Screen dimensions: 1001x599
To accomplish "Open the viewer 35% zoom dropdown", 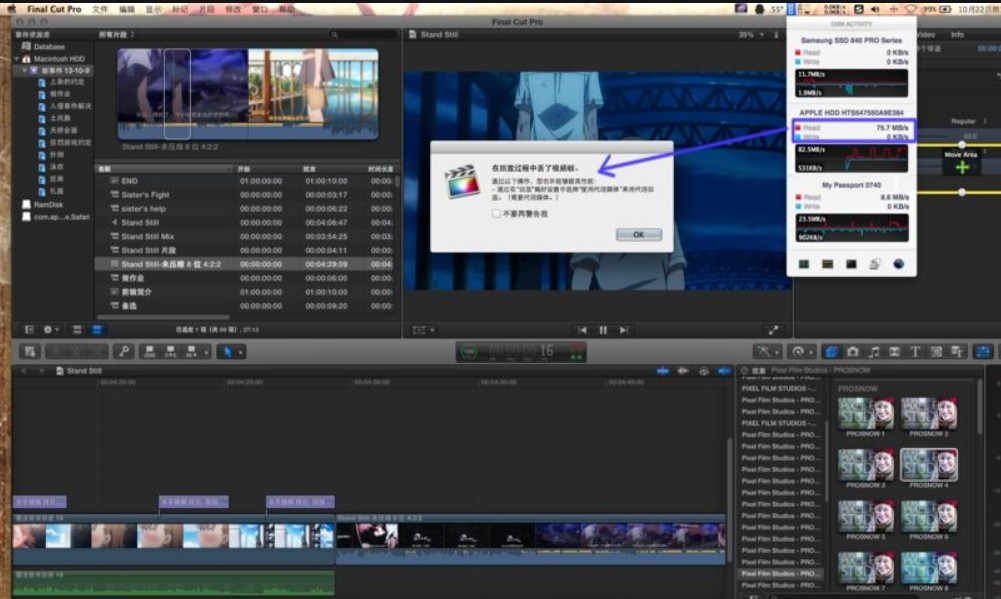I will pos(749,34).
